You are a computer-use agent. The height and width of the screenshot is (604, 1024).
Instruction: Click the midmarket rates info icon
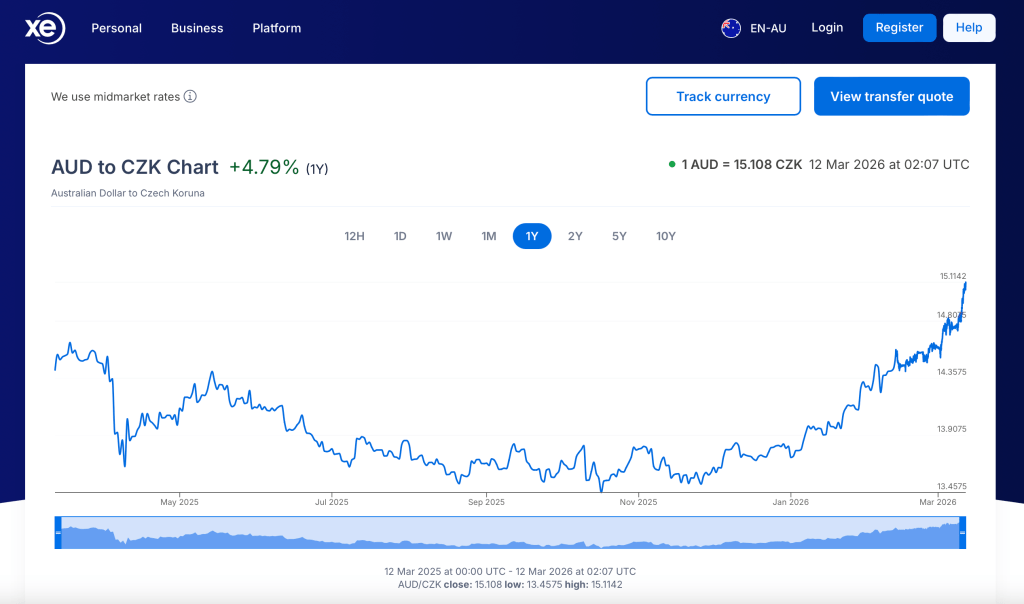point(190,97)
